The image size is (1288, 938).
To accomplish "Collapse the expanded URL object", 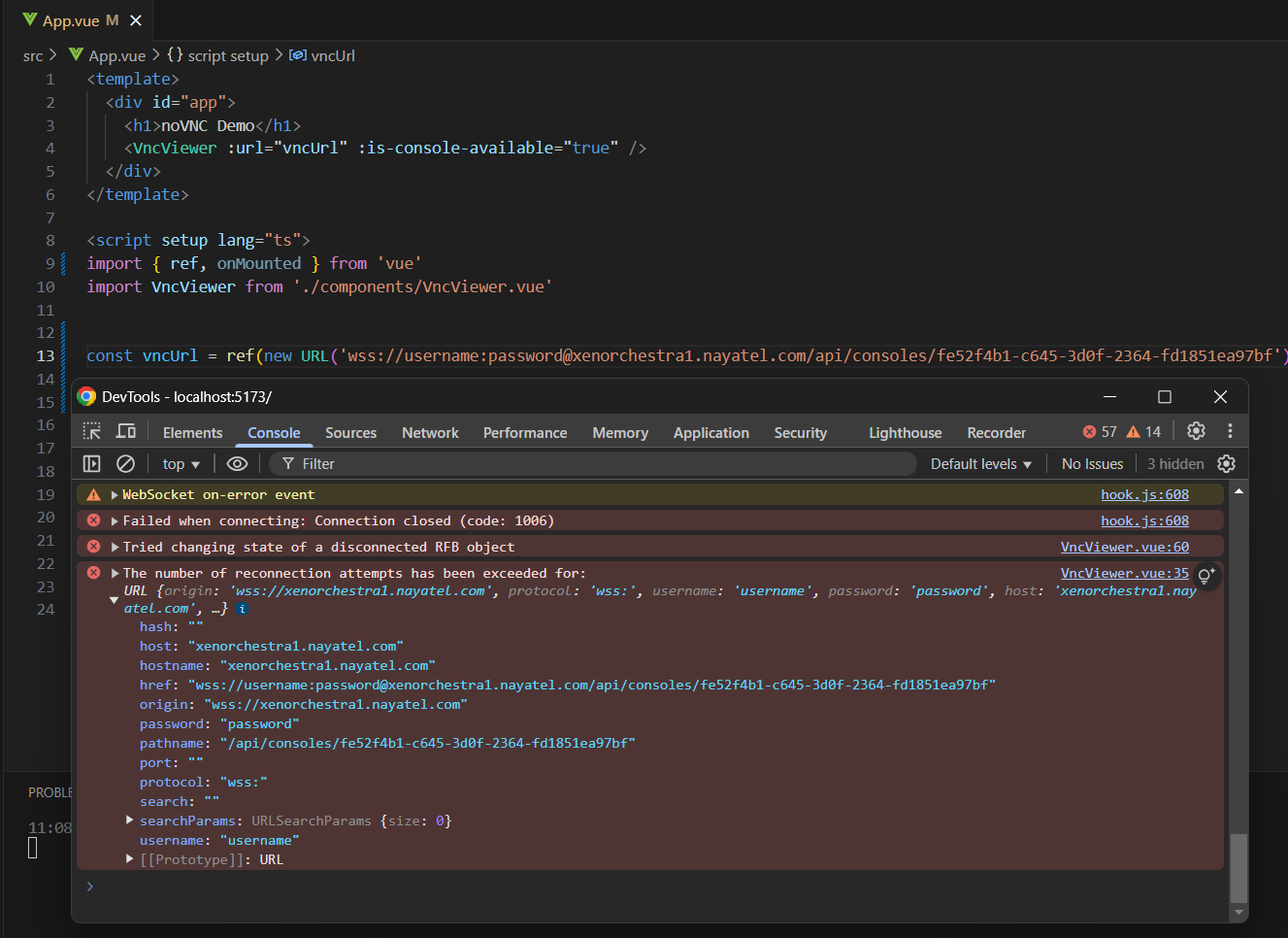I will [x=114, y=601].
